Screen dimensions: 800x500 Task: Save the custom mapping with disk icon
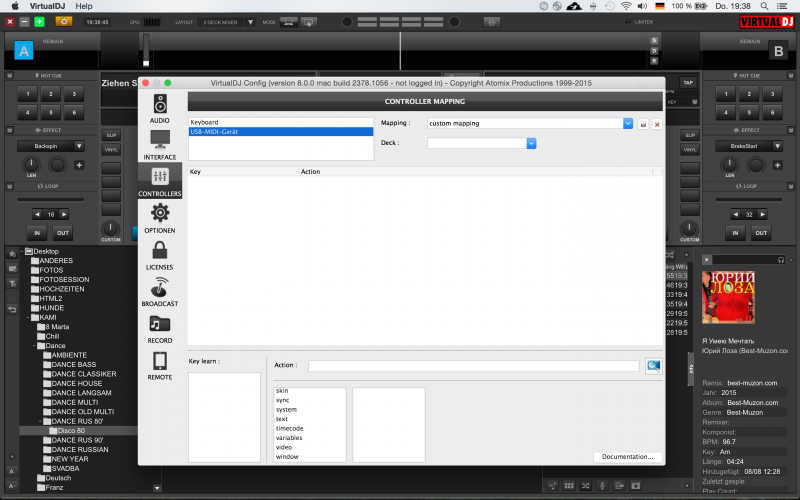(643, 124)
